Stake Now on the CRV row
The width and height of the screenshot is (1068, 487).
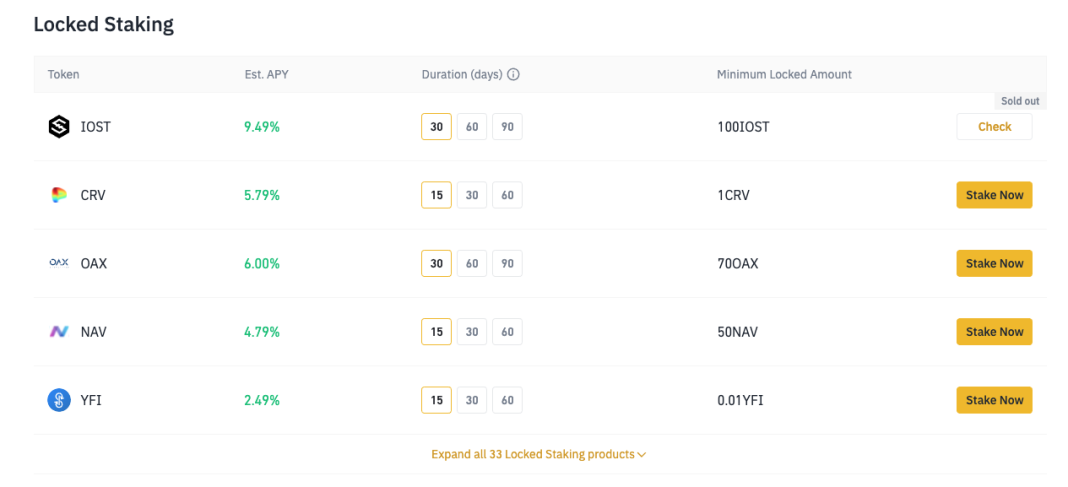point(994,195)
